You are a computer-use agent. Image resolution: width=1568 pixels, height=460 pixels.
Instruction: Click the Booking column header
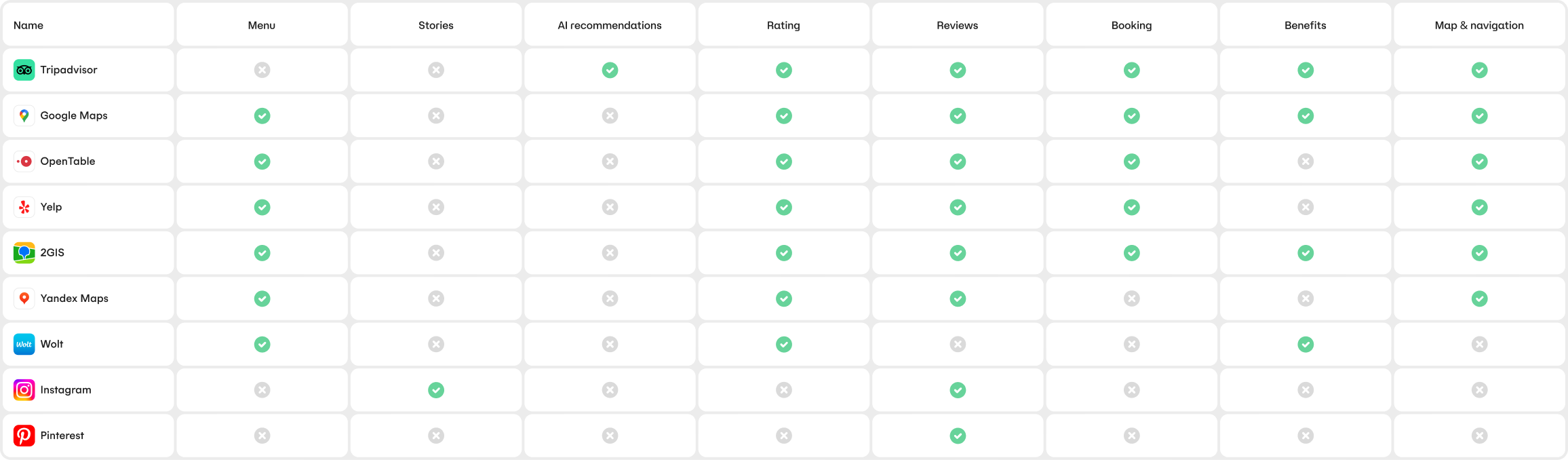click(x=1131, y=25)
